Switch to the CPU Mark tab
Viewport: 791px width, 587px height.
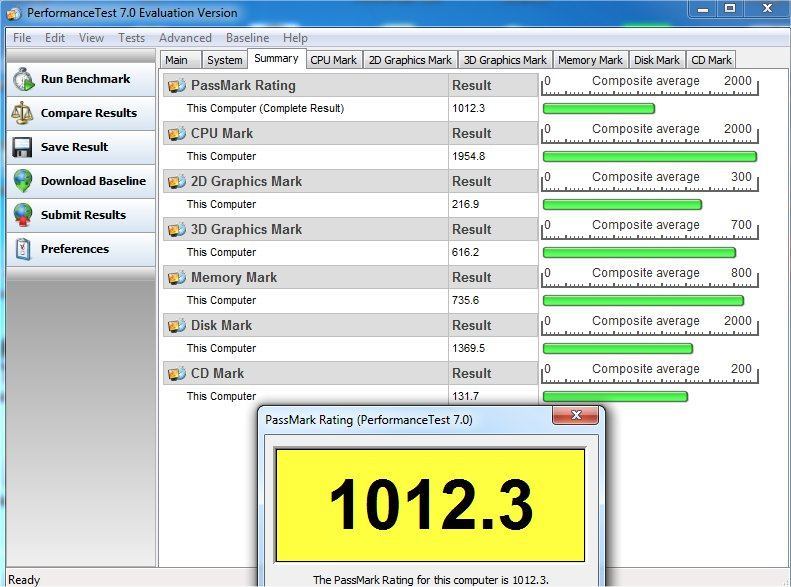(x=333, y=60)
